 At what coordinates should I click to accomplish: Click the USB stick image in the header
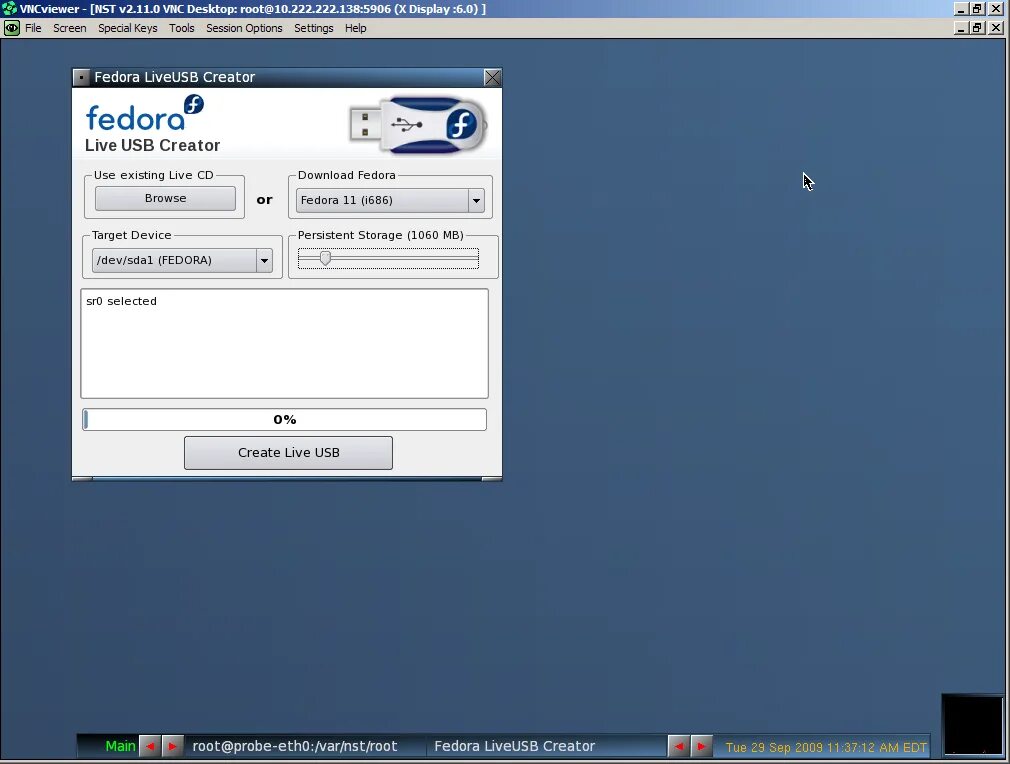click(x=418, y=125)
